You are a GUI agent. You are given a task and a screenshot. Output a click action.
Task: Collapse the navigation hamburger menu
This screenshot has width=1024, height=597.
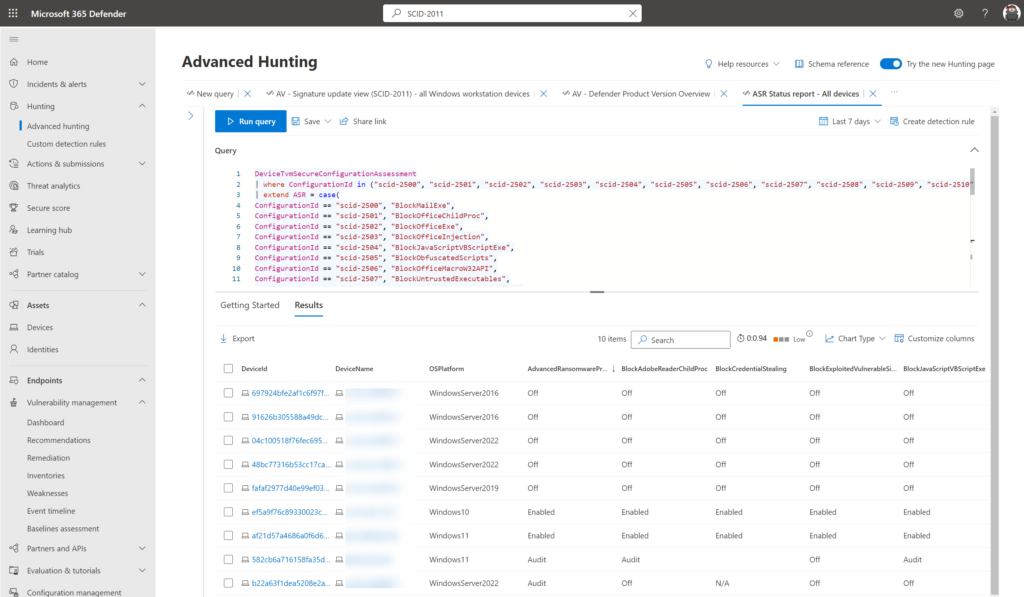[x=14, y=40]
